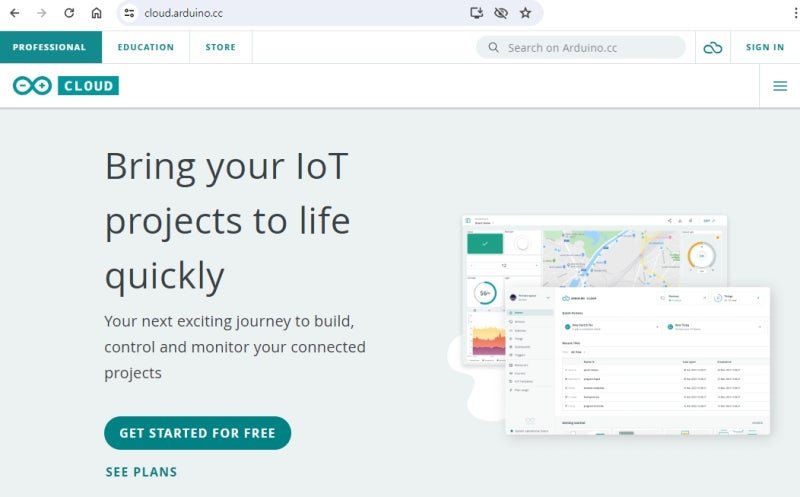This screenshot has width=800, height=497.
Task: Toggle the crossed-out eye tracking protection icon
Action: pos(501,13)
